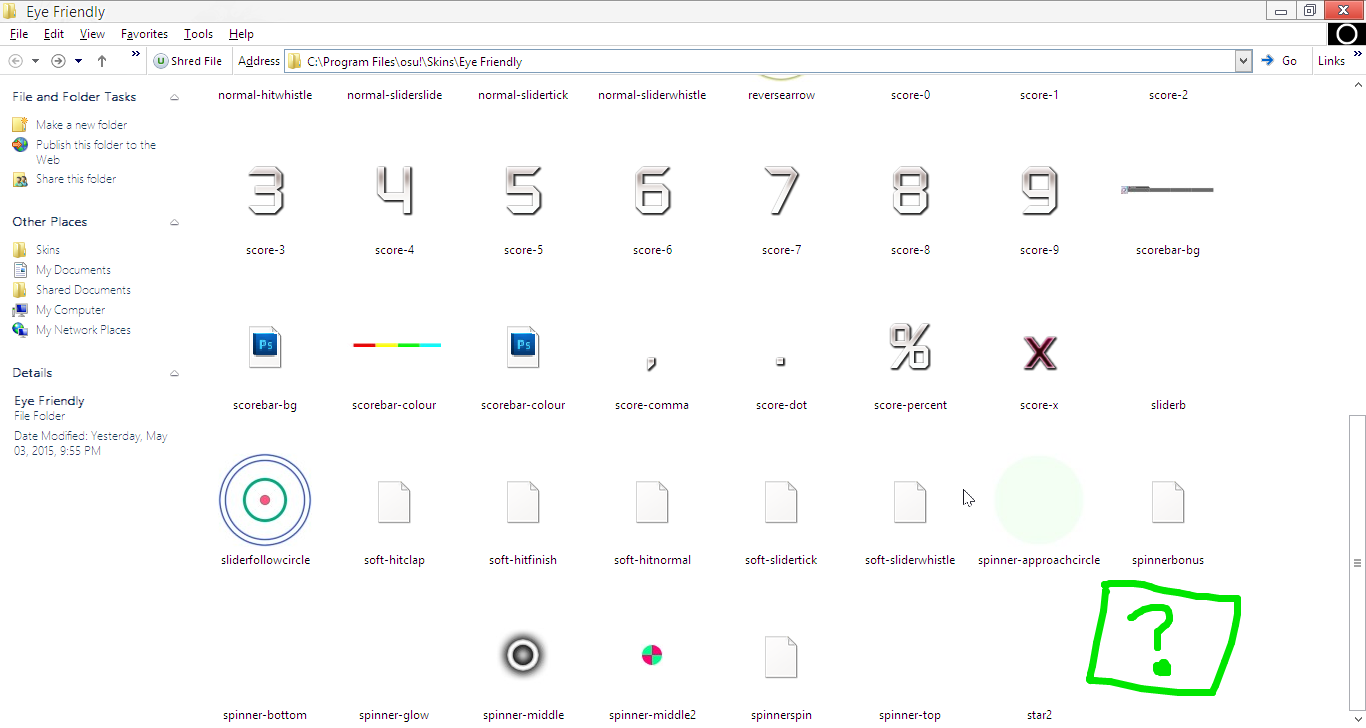Select the sliderb file label
This screenshot has height=728, width=1366.
pyautogui.click(x=1168, y=405)
